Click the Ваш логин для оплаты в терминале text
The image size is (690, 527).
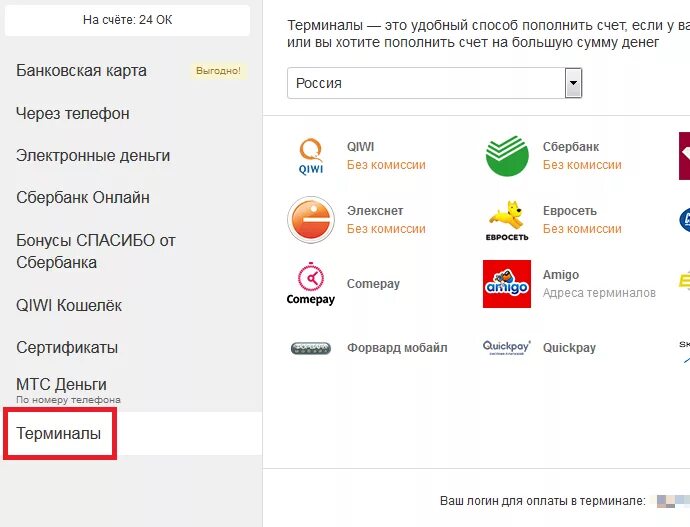(x=543, y=501)
